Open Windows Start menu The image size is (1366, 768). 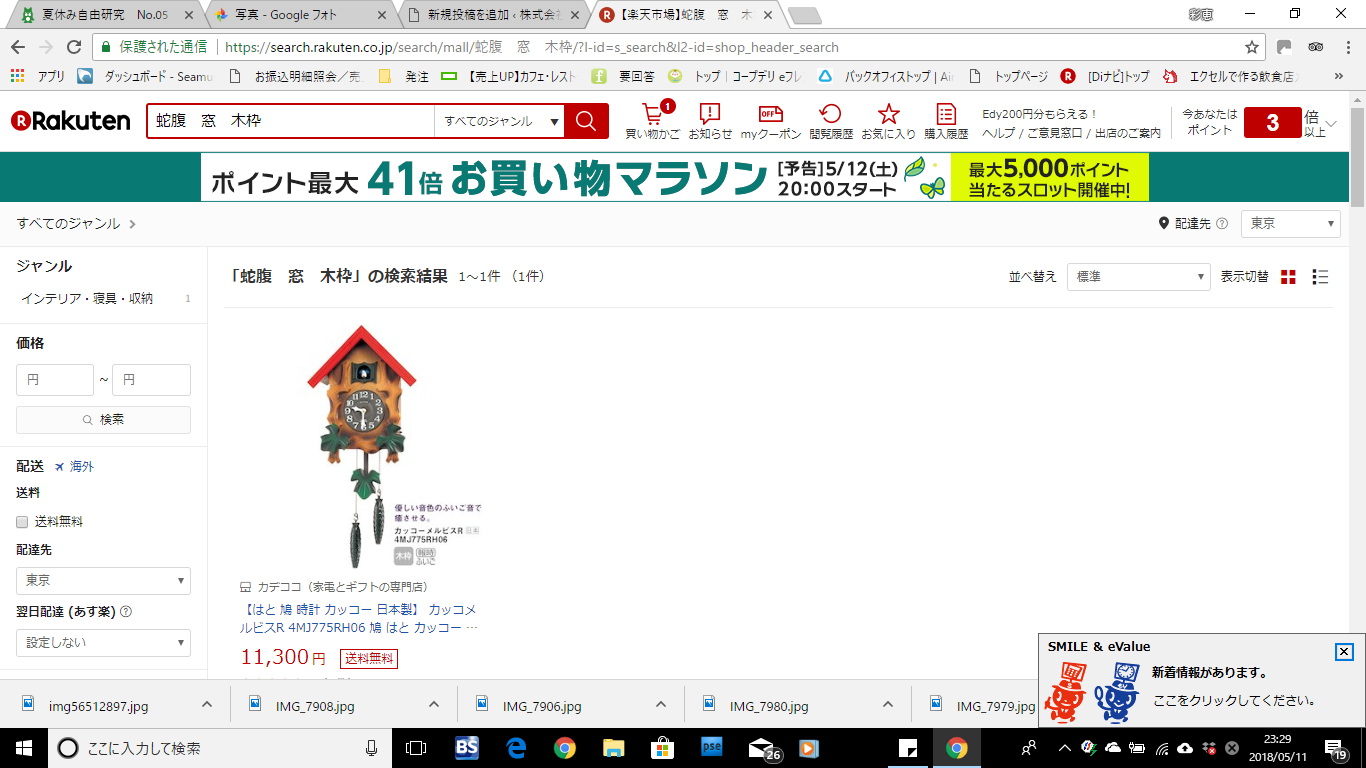tap(23, 748)
